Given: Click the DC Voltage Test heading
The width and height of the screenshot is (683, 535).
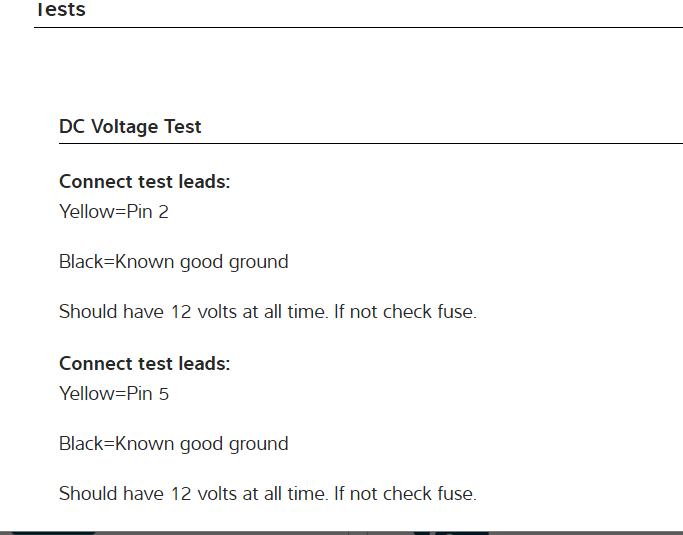Looking at the screenshot, I should tap(130, 127).
